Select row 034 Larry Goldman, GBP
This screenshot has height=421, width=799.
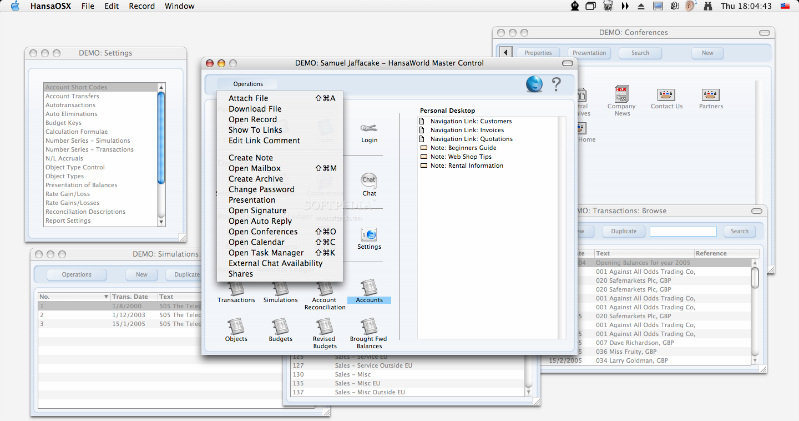click(648, 360)
